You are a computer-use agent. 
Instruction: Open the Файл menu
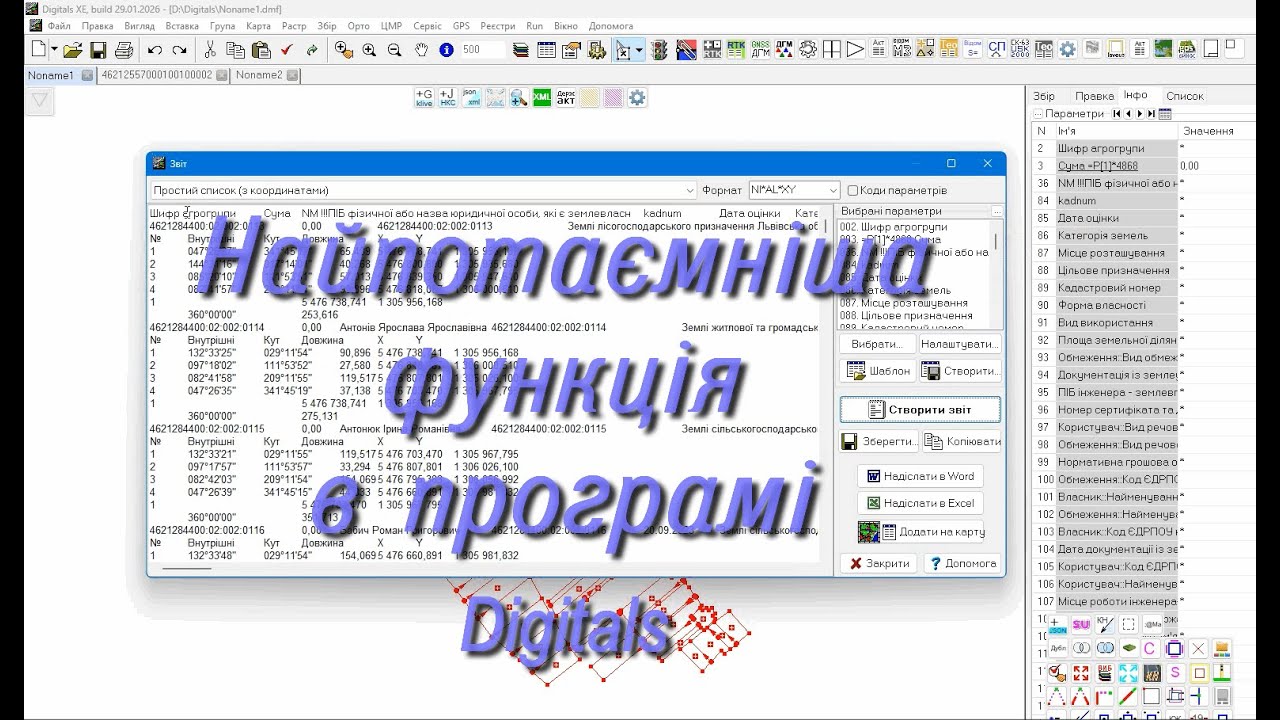click(58, 26)
